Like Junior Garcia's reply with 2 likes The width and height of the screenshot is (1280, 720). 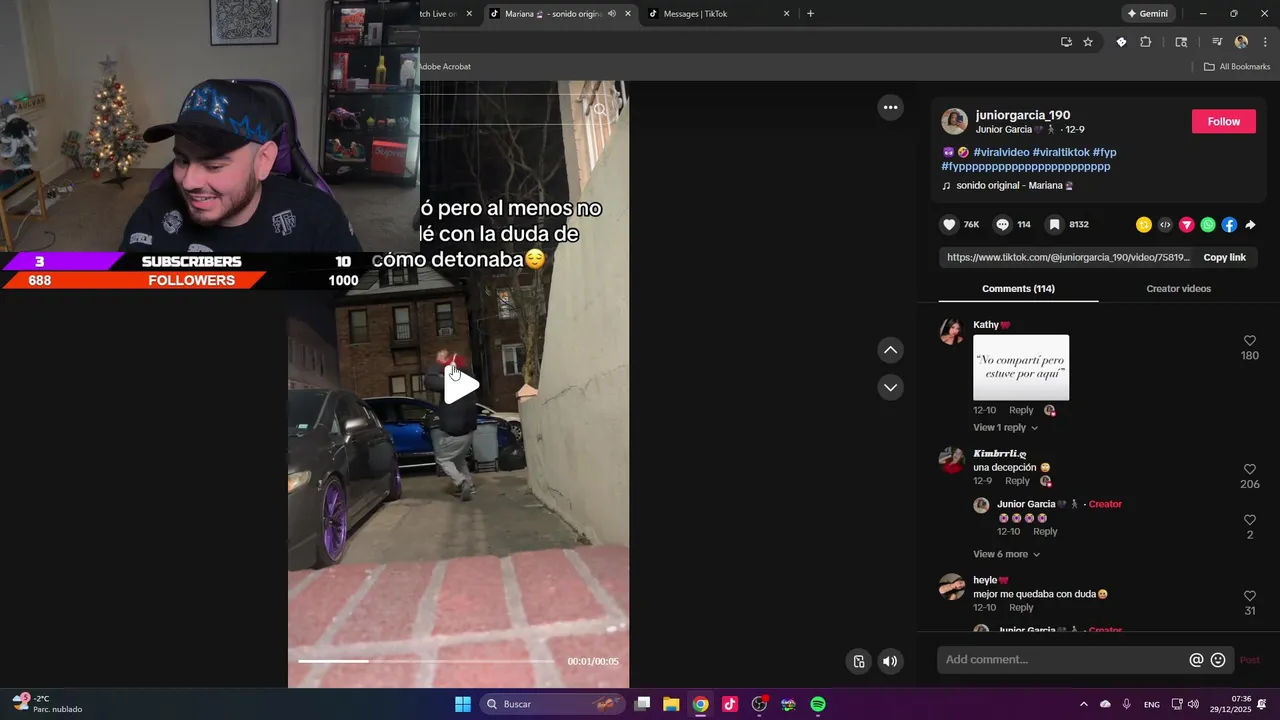tap(1249, 520)
